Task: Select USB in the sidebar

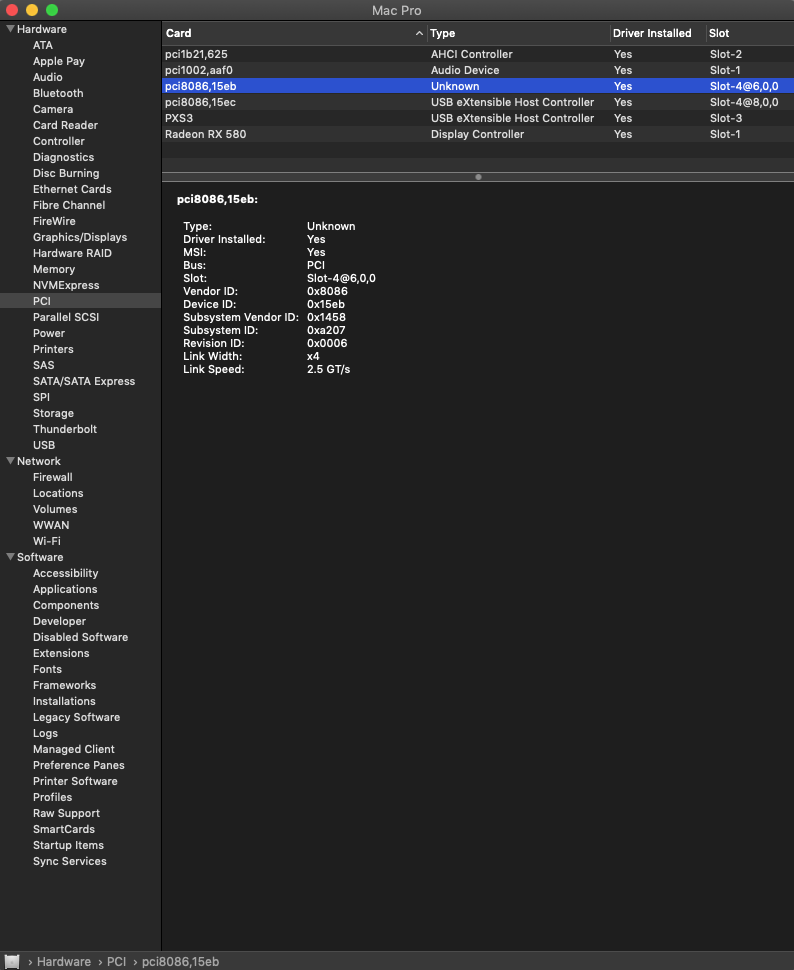Action: 43,445
